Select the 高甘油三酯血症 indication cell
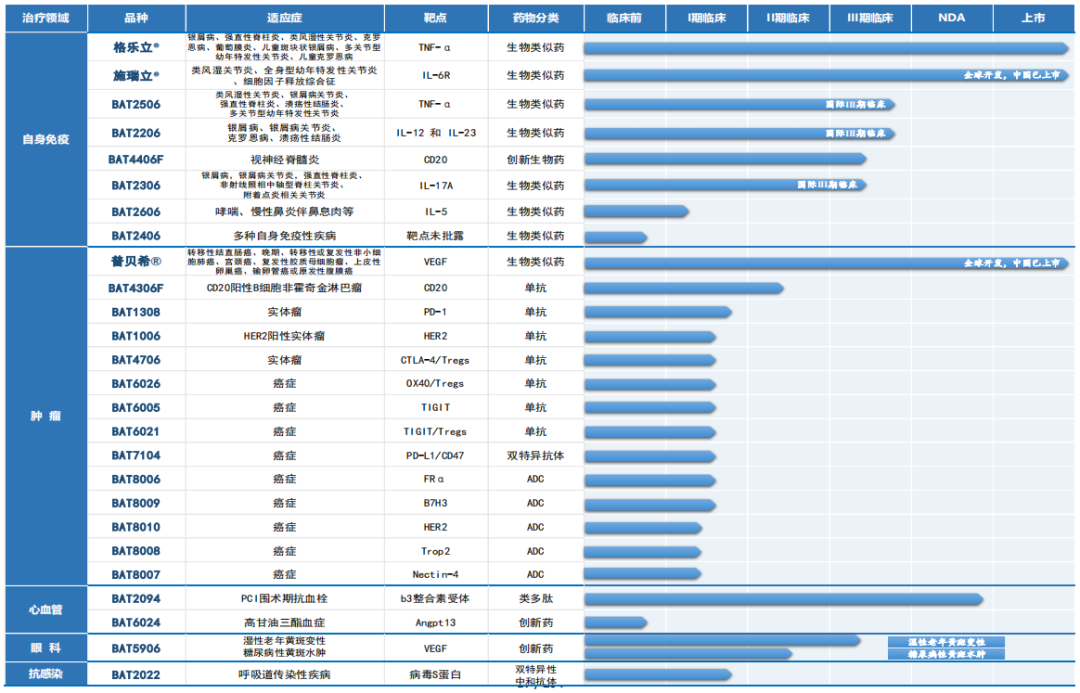 [x=284, y=623]
